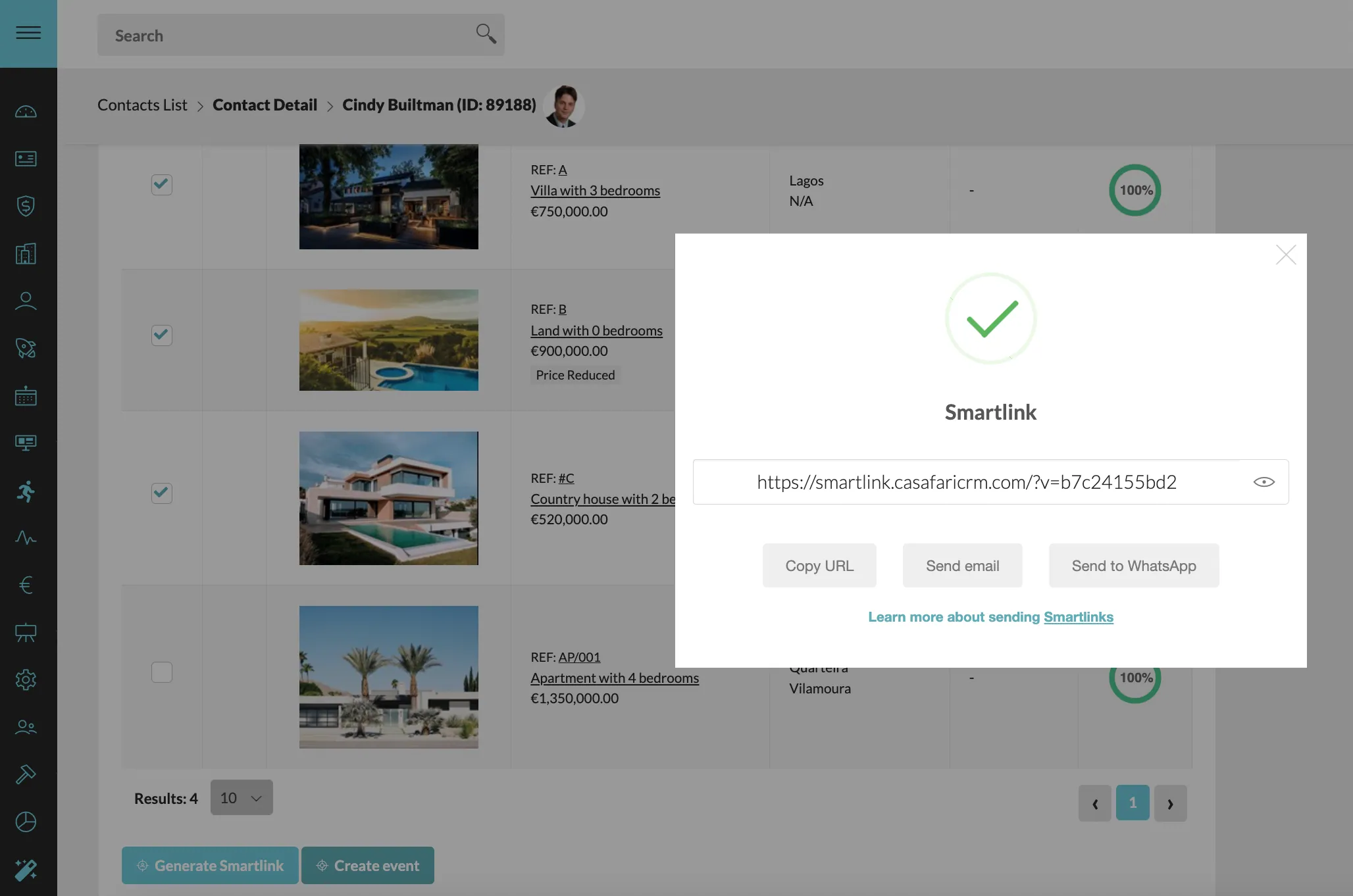
Task: Open the person contacts icon in sidebar
Action: click(x=26, y=301)
